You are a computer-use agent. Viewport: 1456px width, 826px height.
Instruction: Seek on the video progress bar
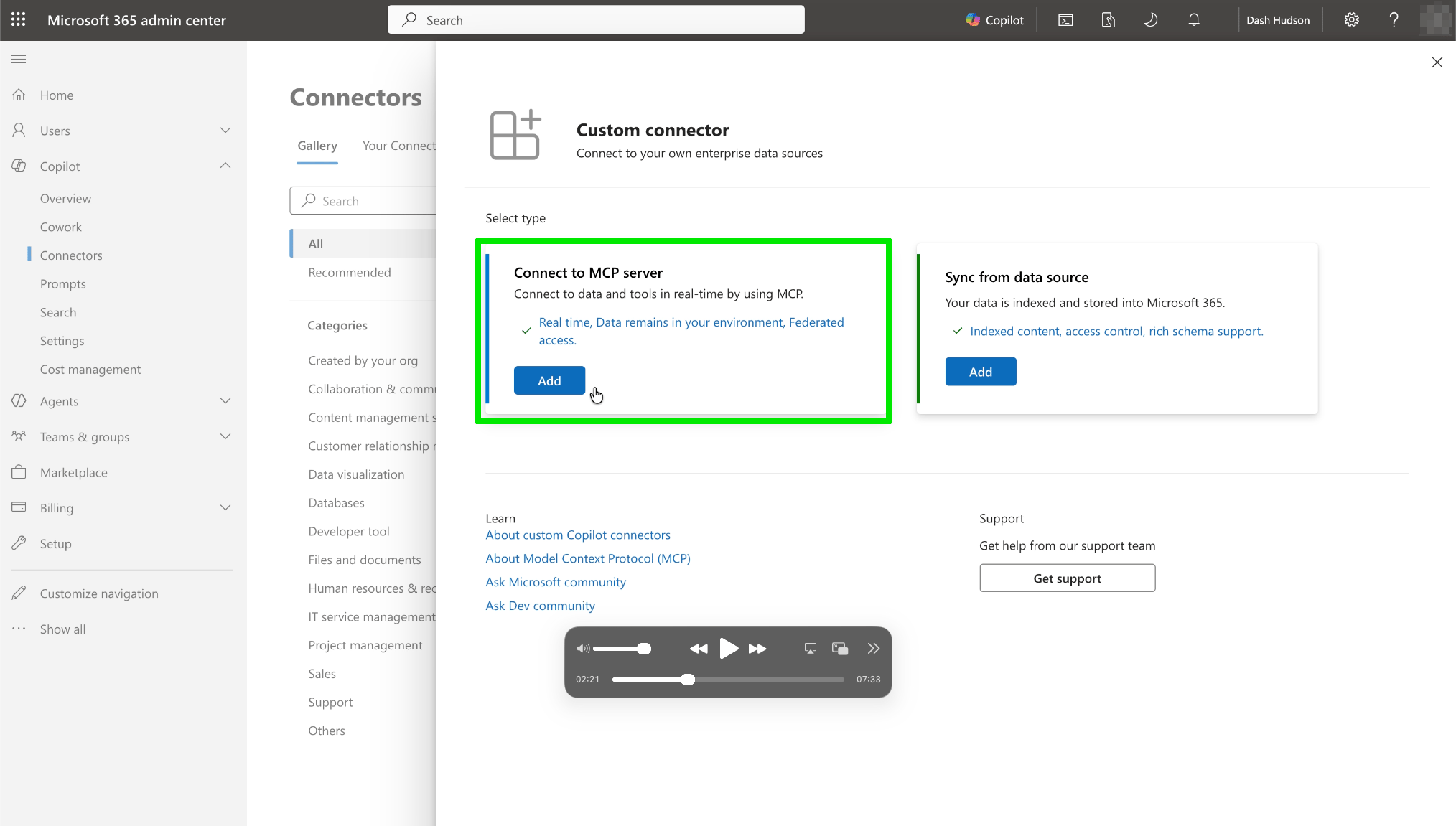click(x=728, y=679)
